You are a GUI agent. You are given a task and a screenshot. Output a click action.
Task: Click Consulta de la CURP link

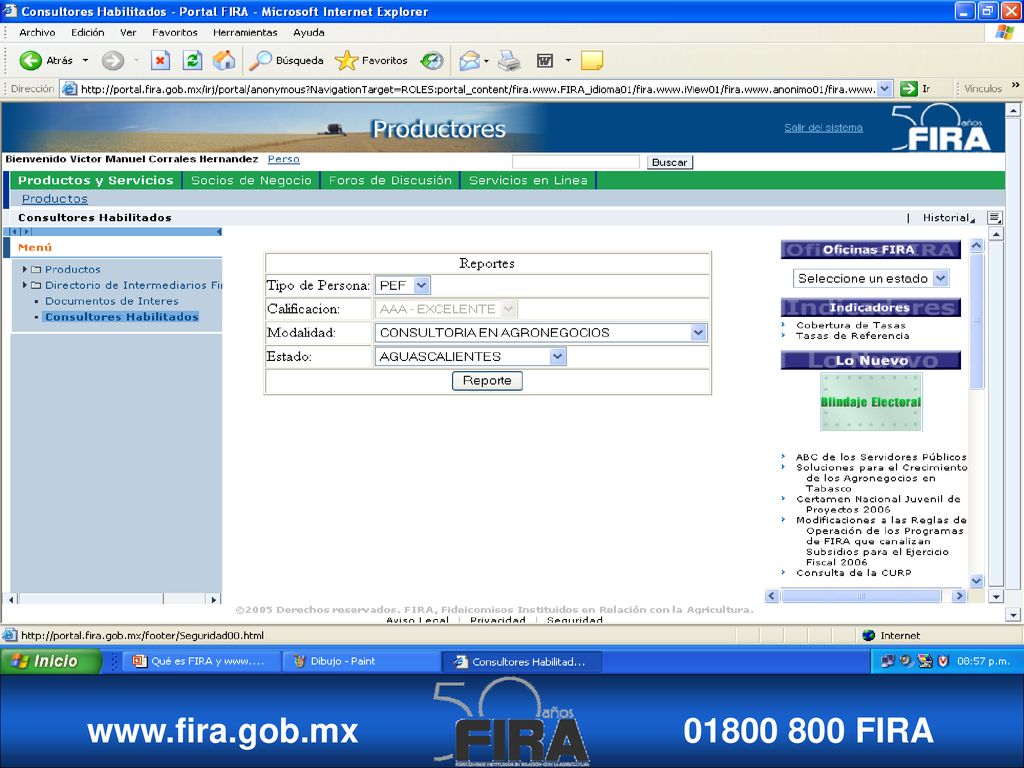pyautogui.click(x=854, y=573)
